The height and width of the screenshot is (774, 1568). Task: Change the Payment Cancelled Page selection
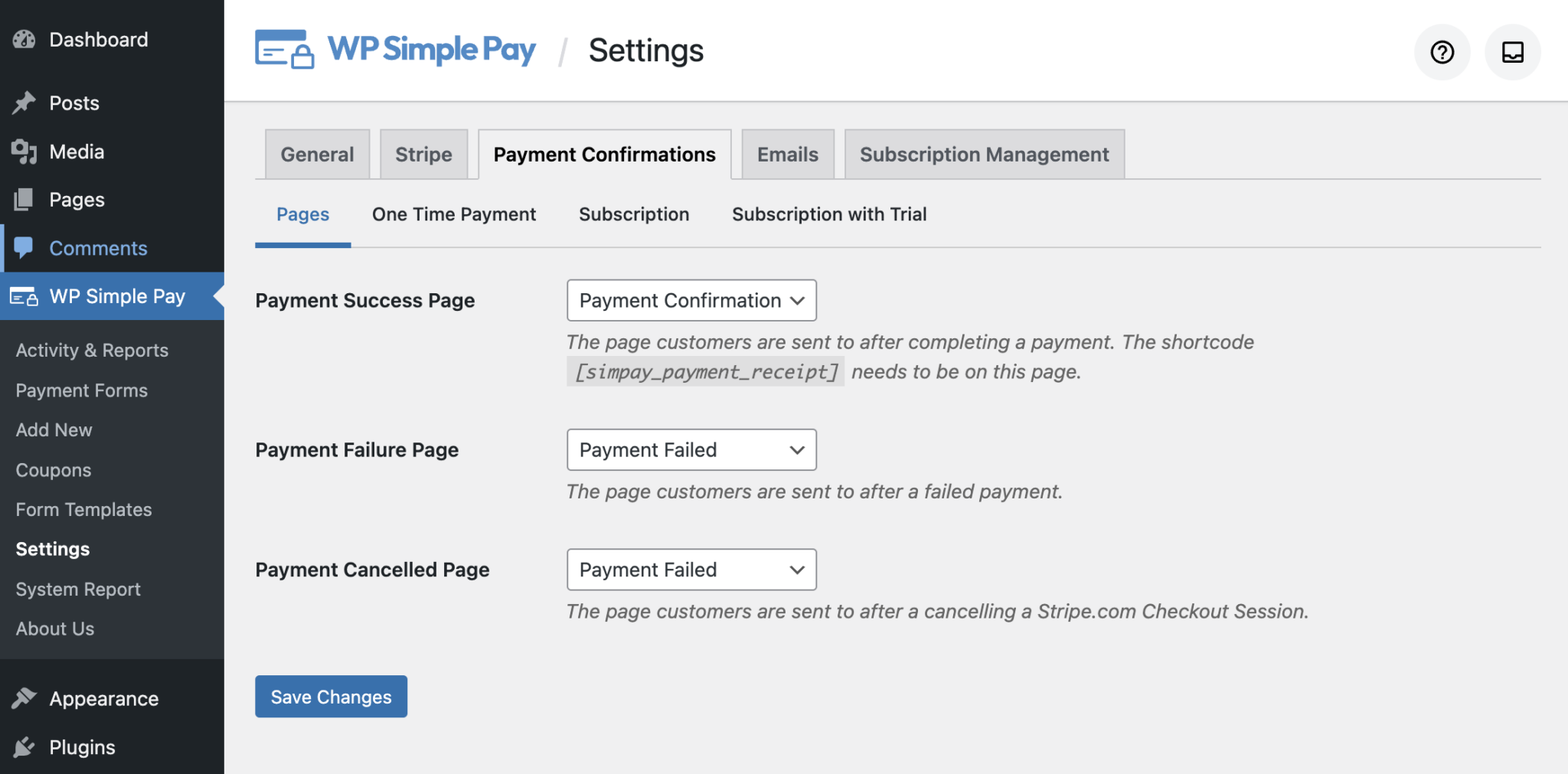coord(690,570)
